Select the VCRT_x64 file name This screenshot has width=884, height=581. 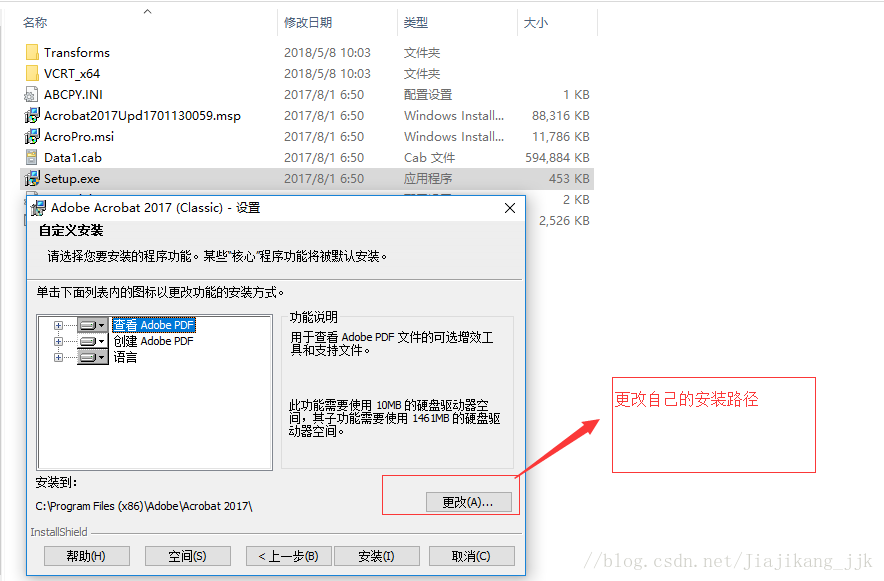[72, 73]
